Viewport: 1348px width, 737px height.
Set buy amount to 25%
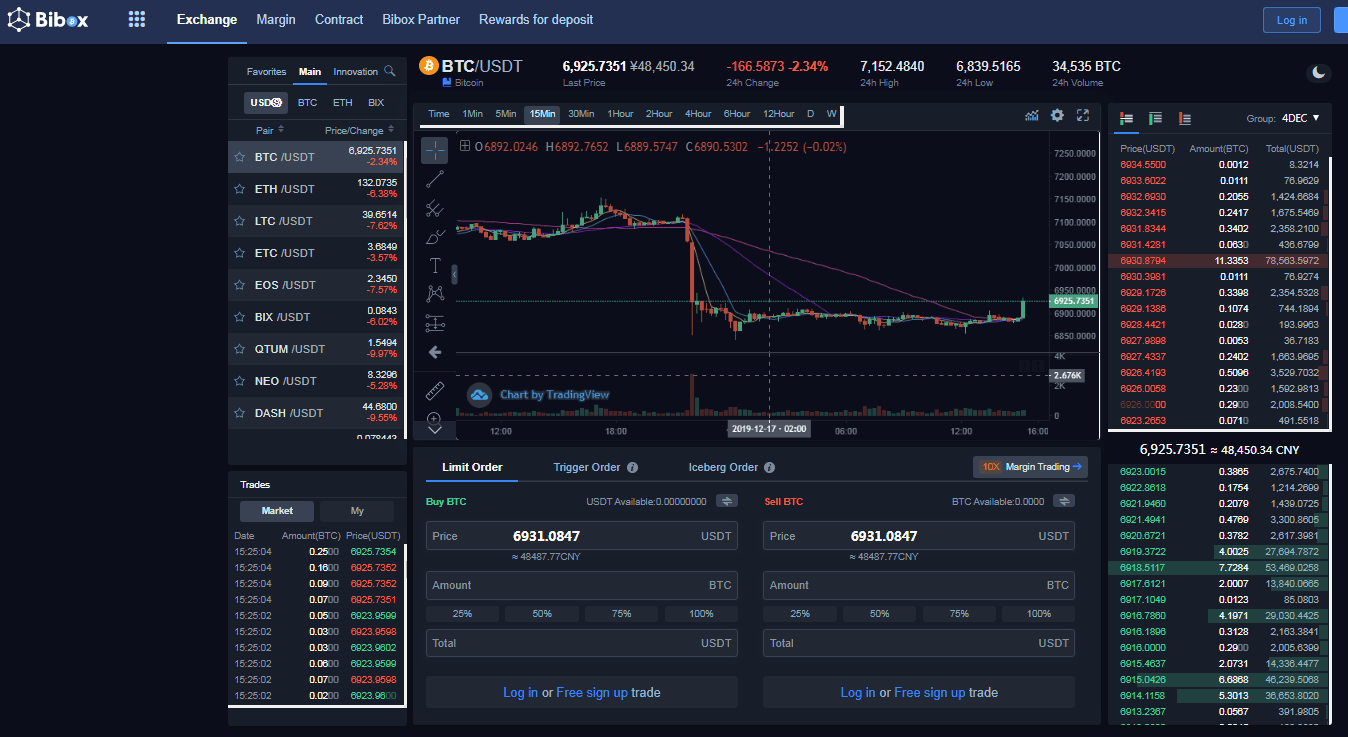[463, 614]
